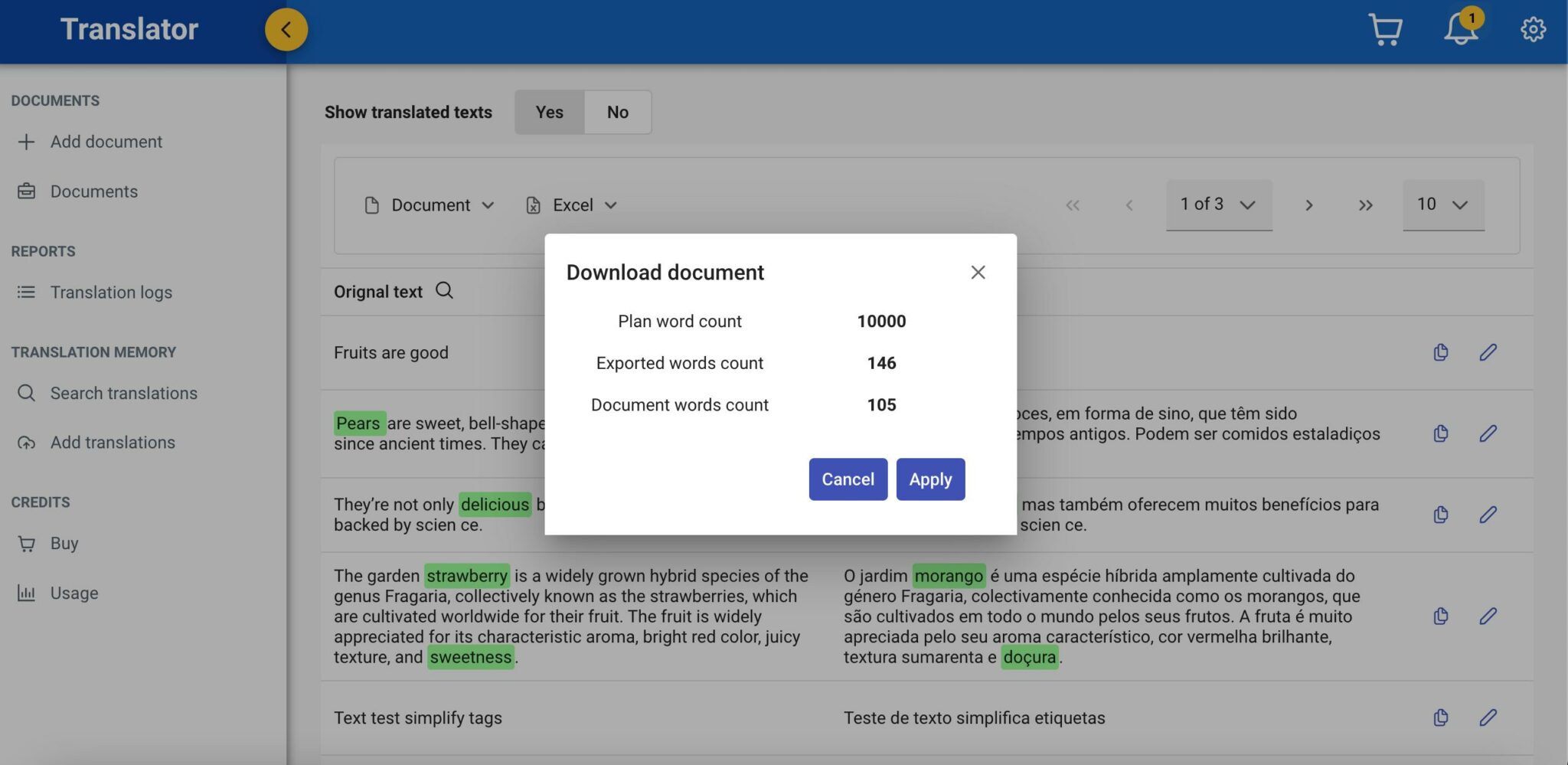Open the settings gear icon
This screenshot has height=765, width=1568.
click(1533, 30)
